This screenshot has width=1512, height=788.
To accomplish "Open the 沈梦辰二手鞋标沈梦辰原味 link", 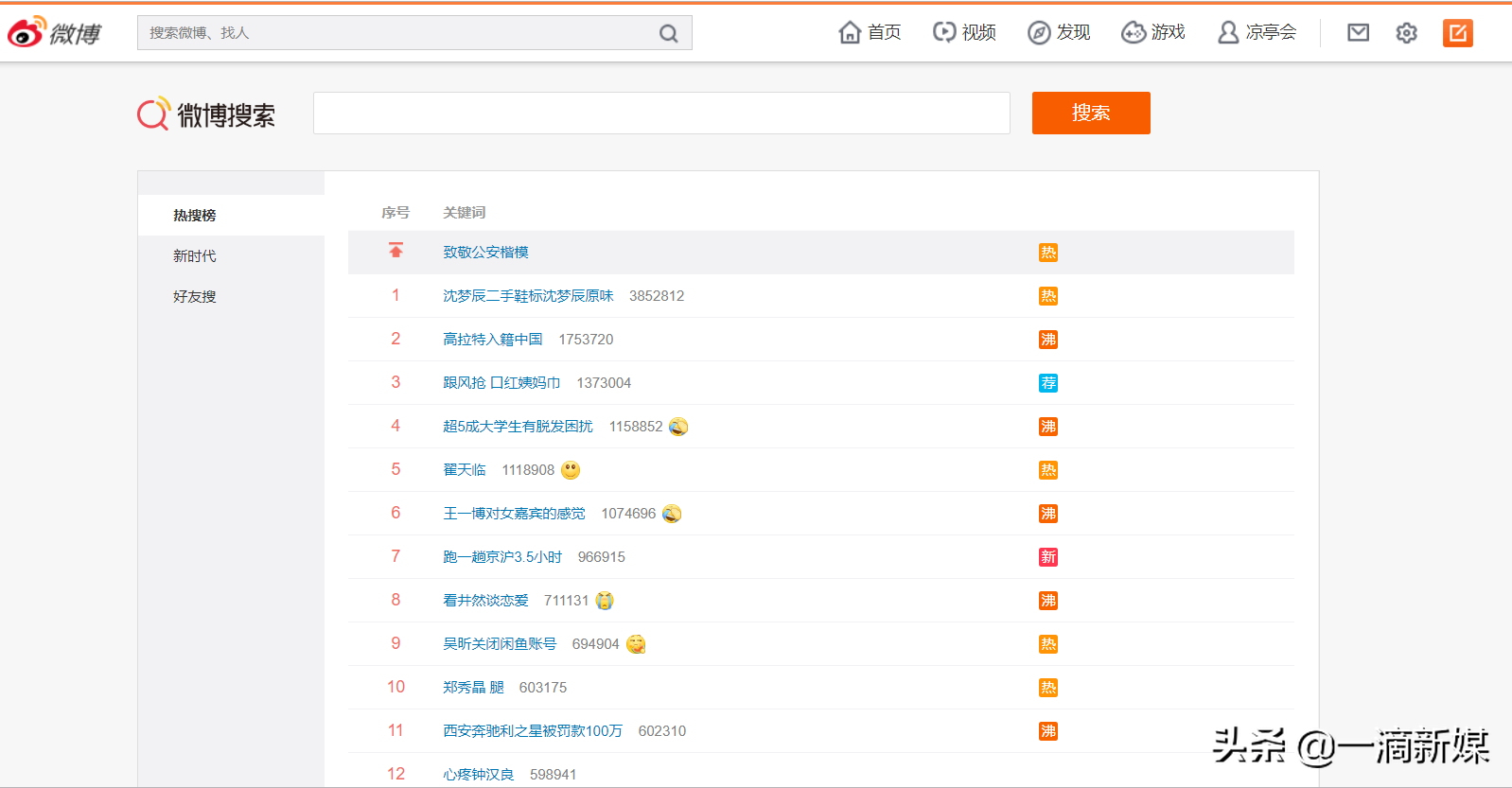I will click(528, 296).
